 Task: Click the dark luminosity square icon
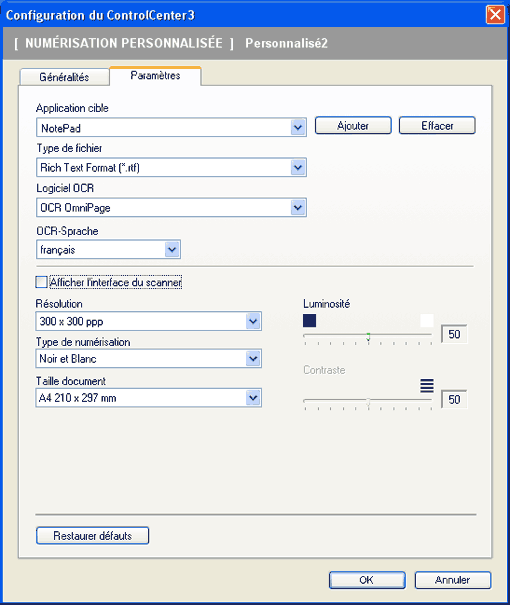tap(309, 320)
